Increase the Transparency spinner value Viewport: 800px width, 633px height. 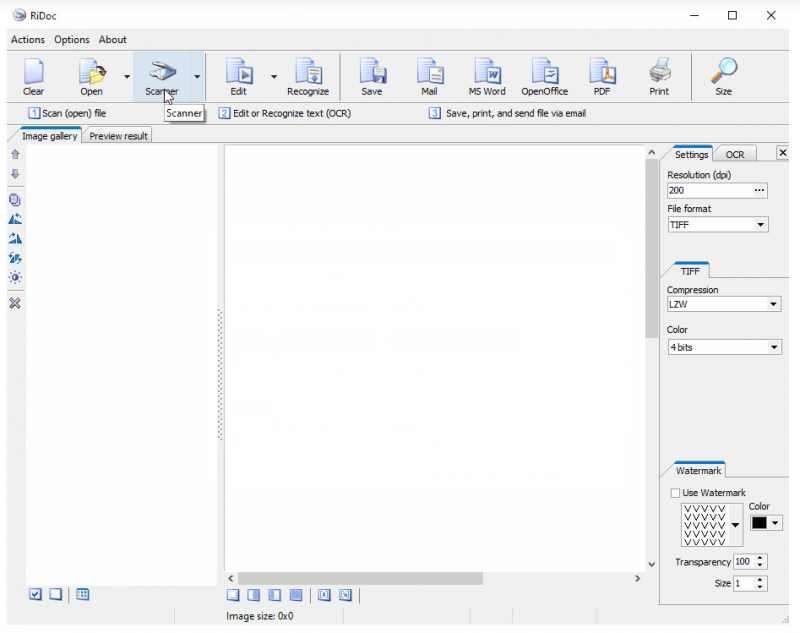tap(761, 558)
